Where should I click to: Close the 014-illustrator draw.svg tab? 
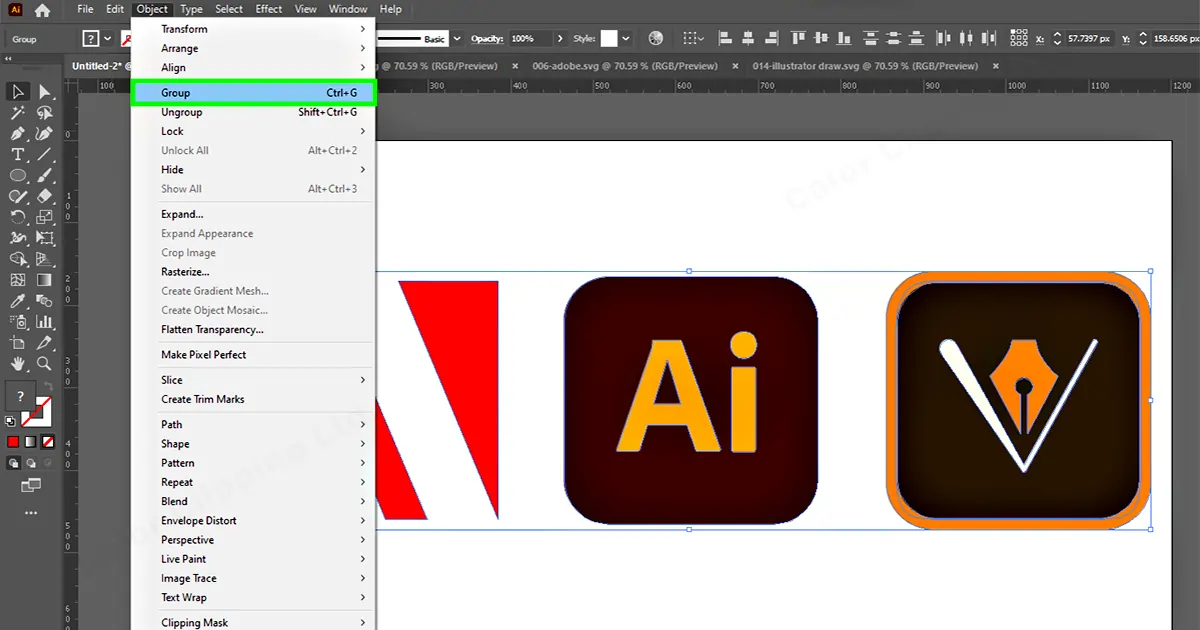pos(997,66)
